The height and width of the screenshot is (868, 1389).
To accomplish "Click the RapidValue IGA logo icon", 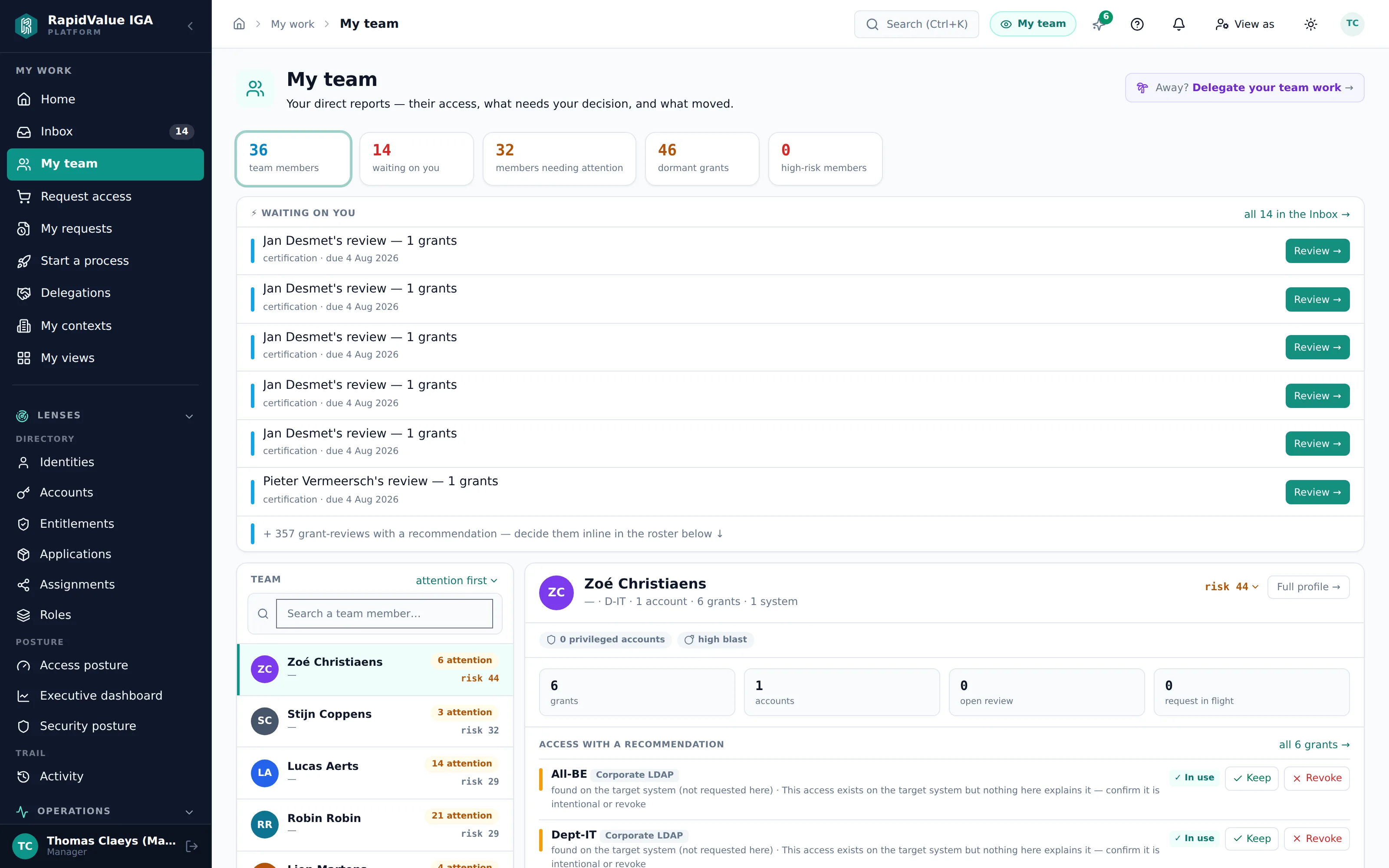I will (x=26, y=25).
